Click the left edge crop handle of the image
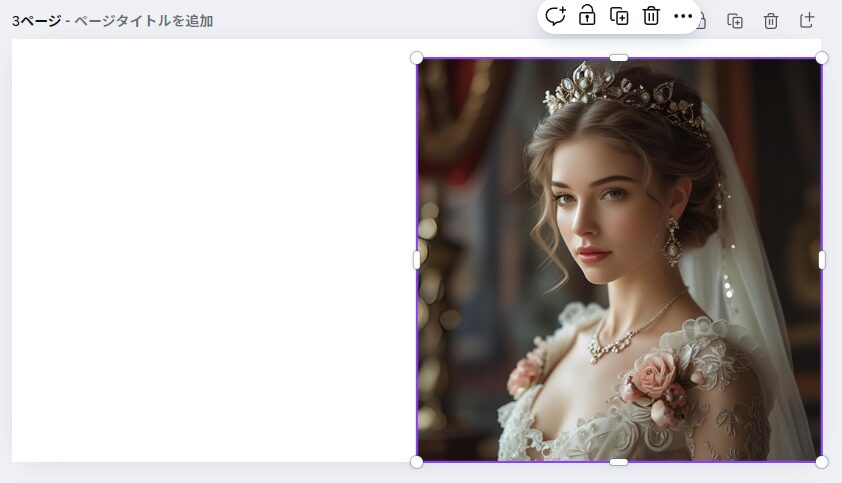This screenshot has height=483, width=842. coord(416,260)
